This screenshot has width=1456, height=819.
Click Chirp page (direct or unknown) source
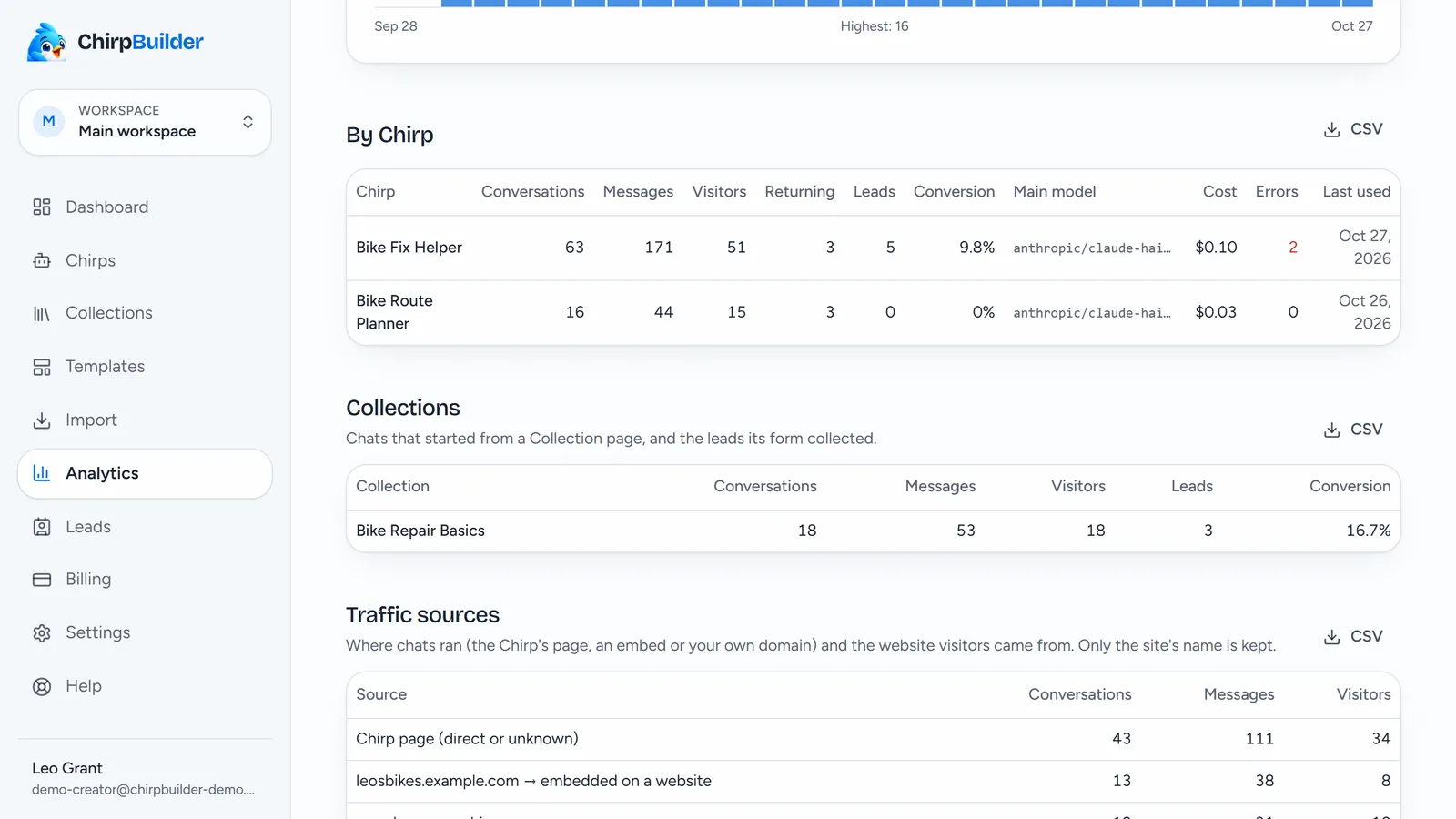coord(467,739)
